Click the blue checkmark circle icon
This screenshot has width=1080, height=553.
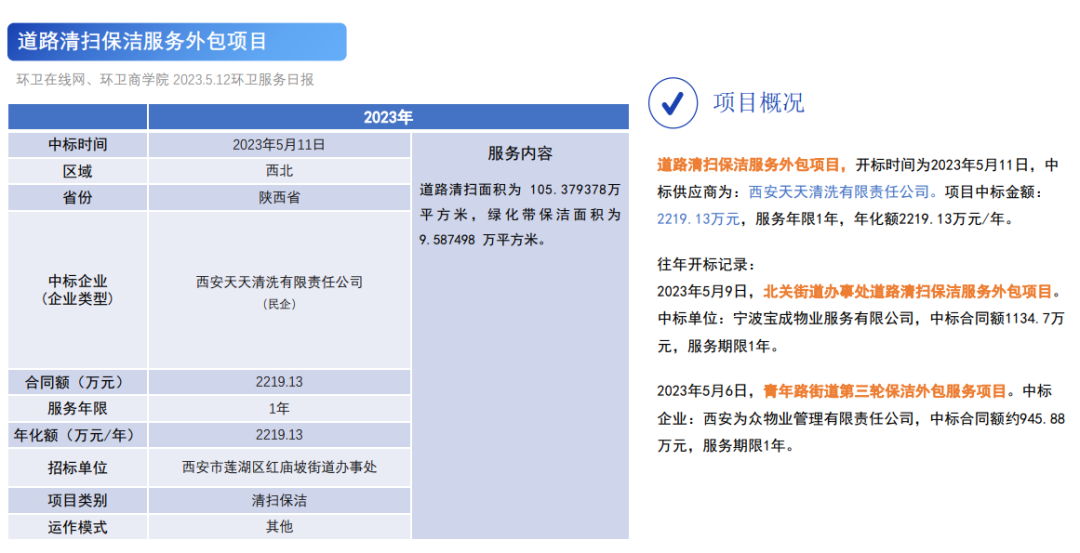point(672,103)
